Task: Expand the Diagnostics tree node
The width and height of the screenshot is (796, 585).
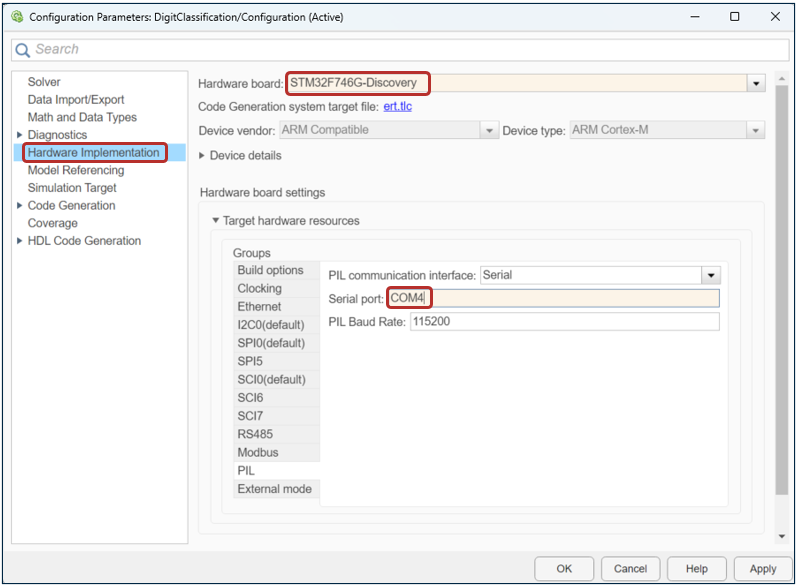Action: (19, 135)
